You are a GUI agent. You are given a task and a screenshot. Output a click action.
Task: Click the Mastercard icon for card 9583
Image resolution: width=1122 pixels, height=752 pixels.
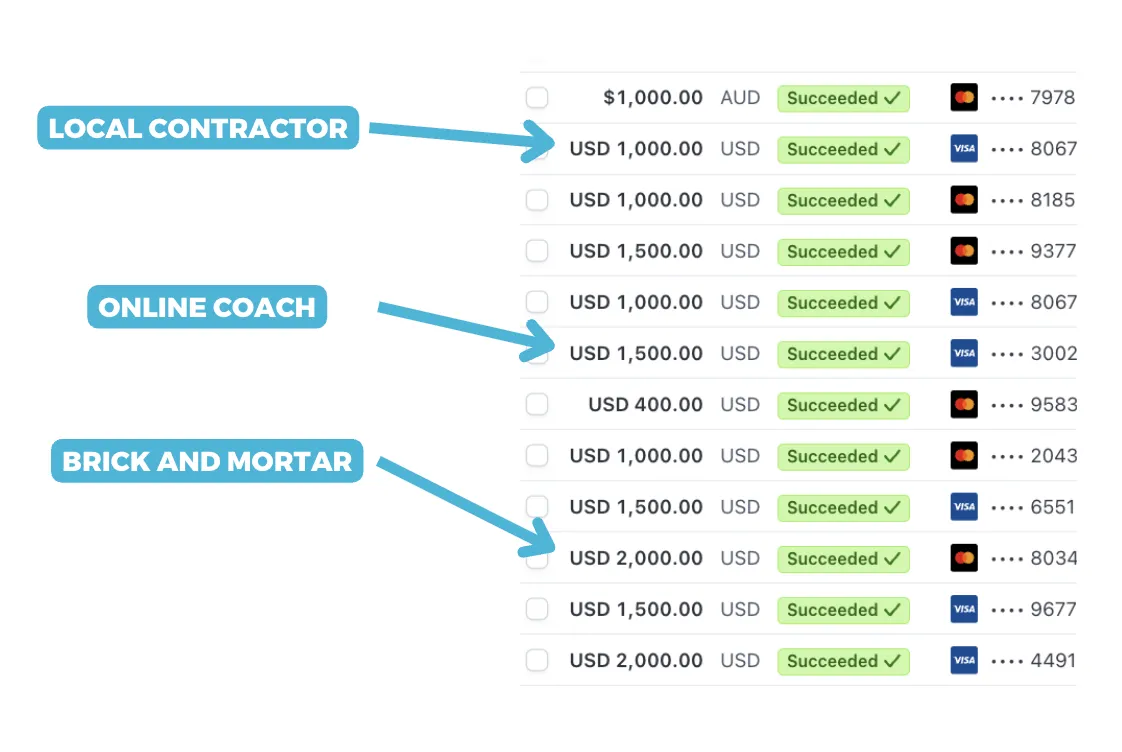tap(964, 404)
